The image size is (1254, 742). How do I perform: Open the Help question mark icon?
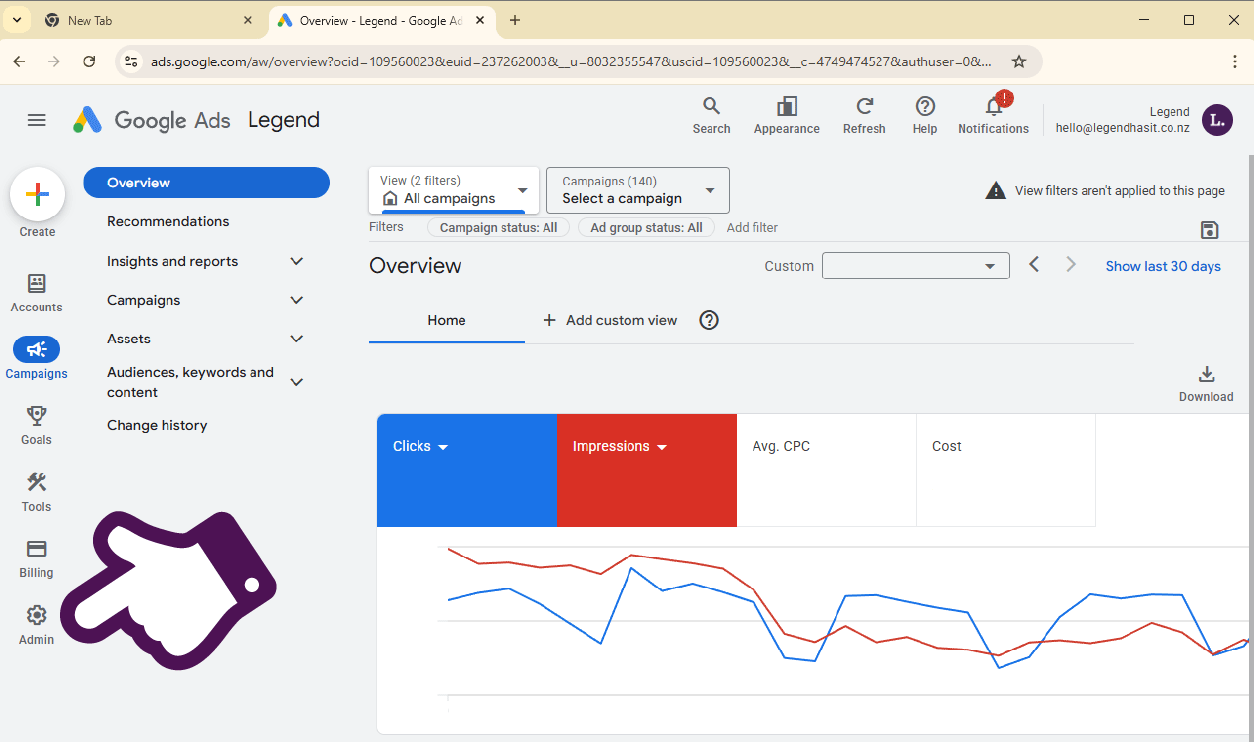coord(925,106)
